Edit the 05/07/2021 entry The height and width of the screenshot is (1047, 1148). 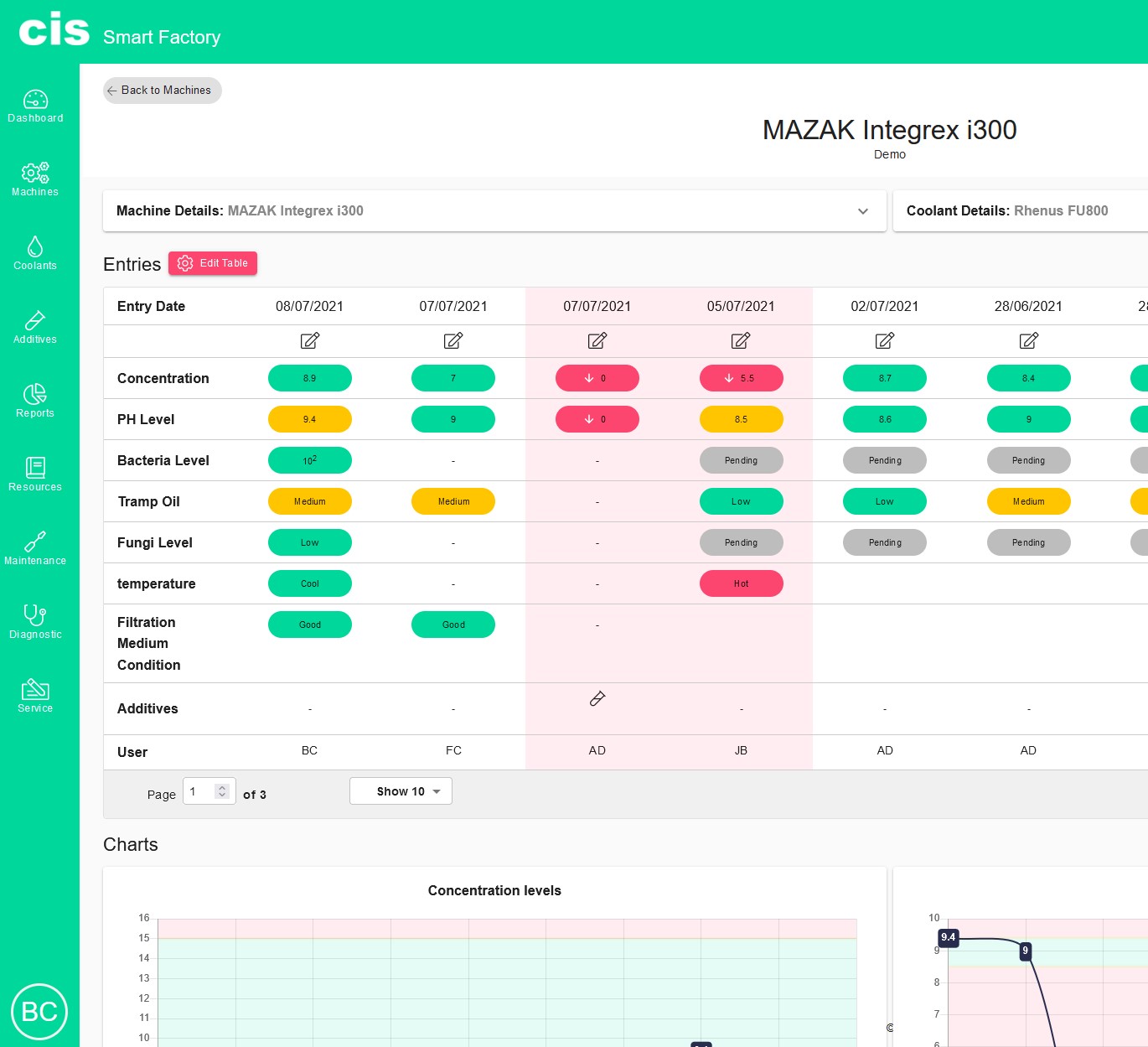[741, 341]
